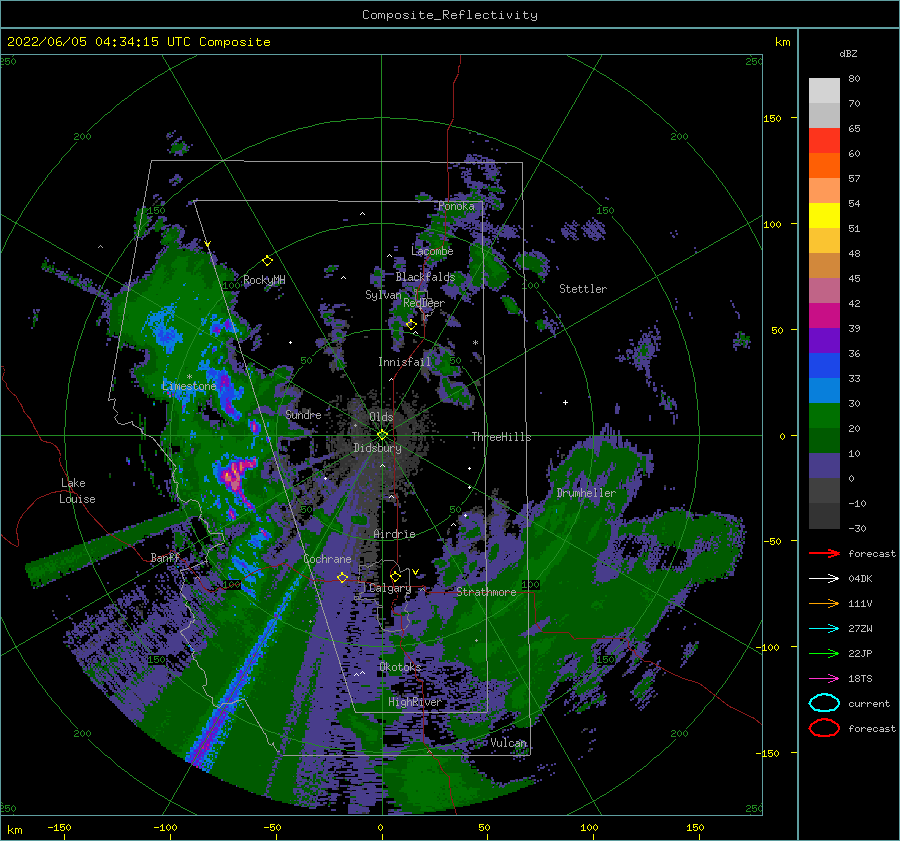Click the red forecast arrow in legend
This screenshot has height=841, width=900.
[x=824, y=553]
